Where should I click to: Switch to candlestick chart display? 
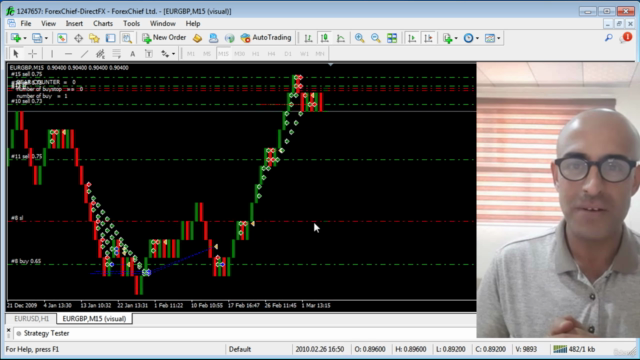point(325,38)
